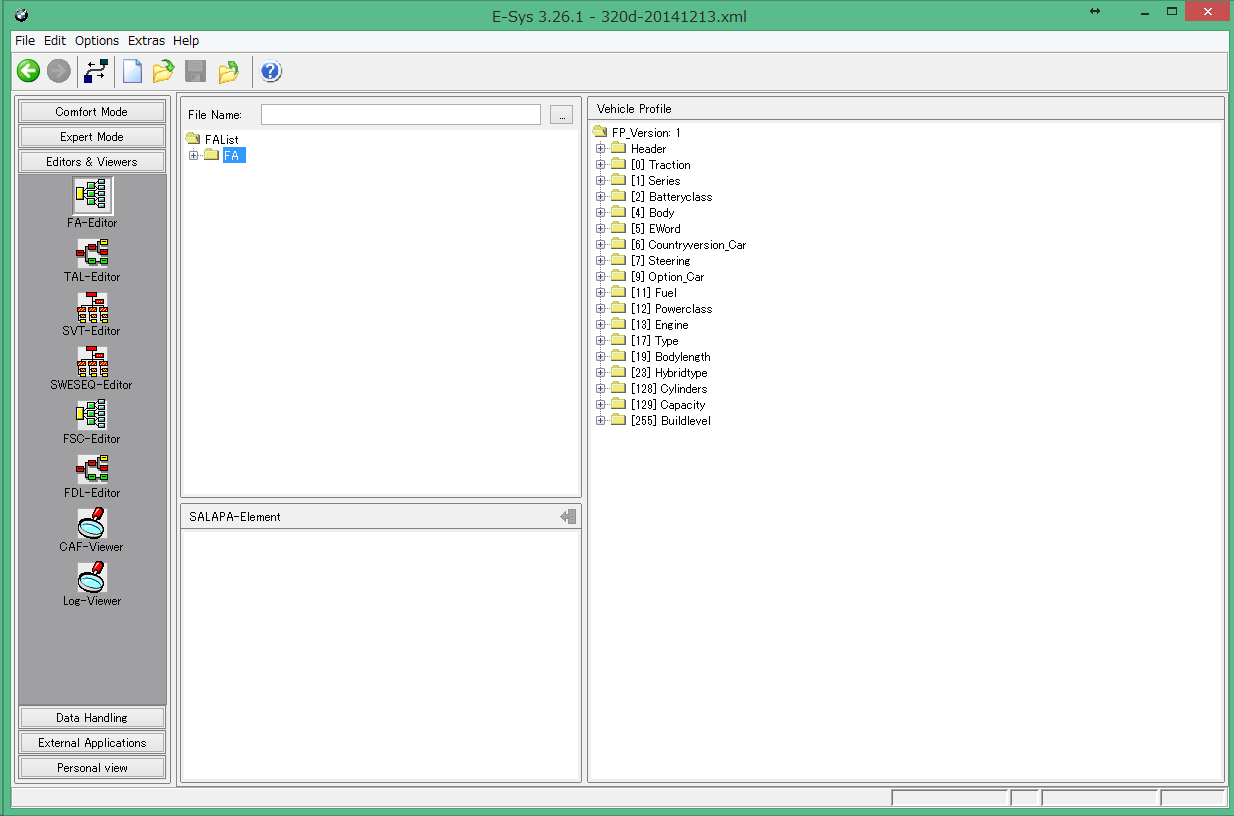Expand the [17] Type node
Image resolution: width=1234 pixels, height=816 pixels.
pos(601,340)
